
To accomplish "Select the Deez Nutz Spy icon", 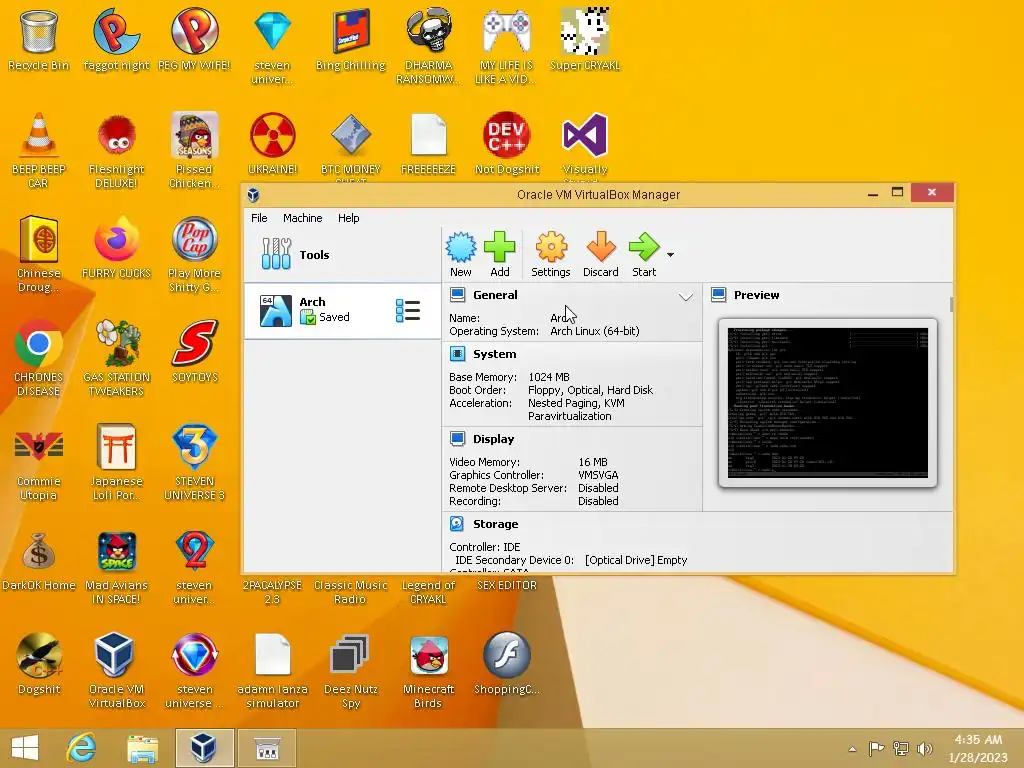I will tap(351, 670).
